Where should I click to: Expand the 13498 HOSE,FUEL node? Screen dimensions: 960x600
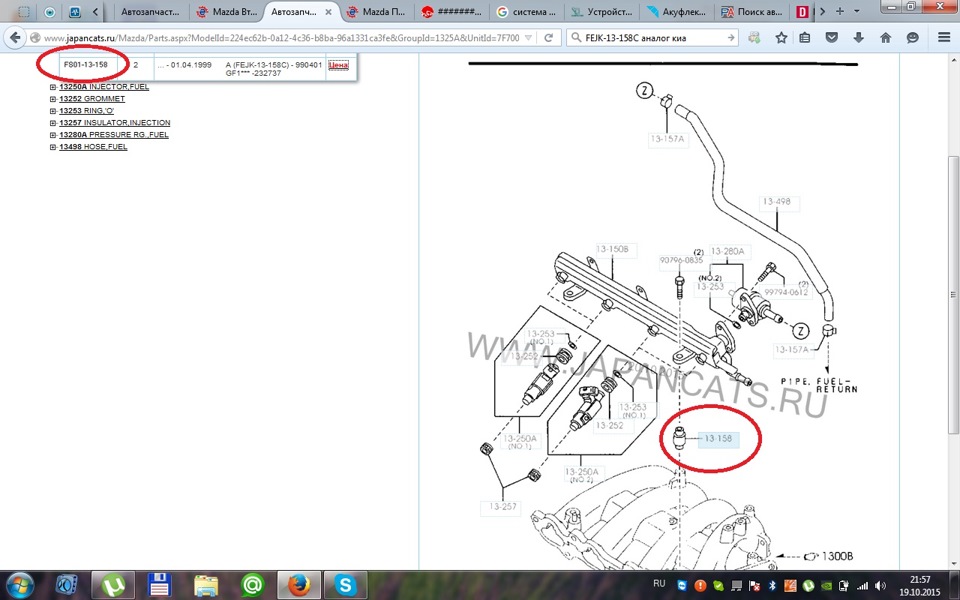tap(53, 147)
